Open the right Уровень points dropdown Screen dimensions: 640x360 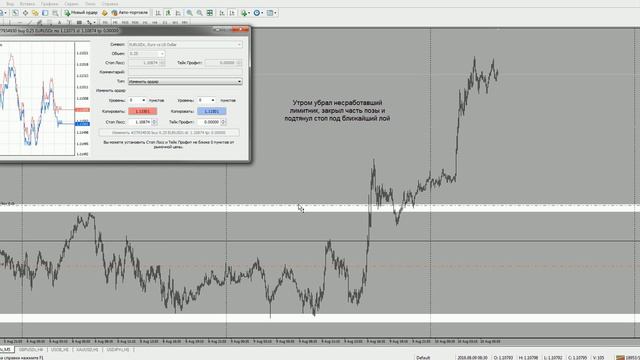click(x=213, y=100)
